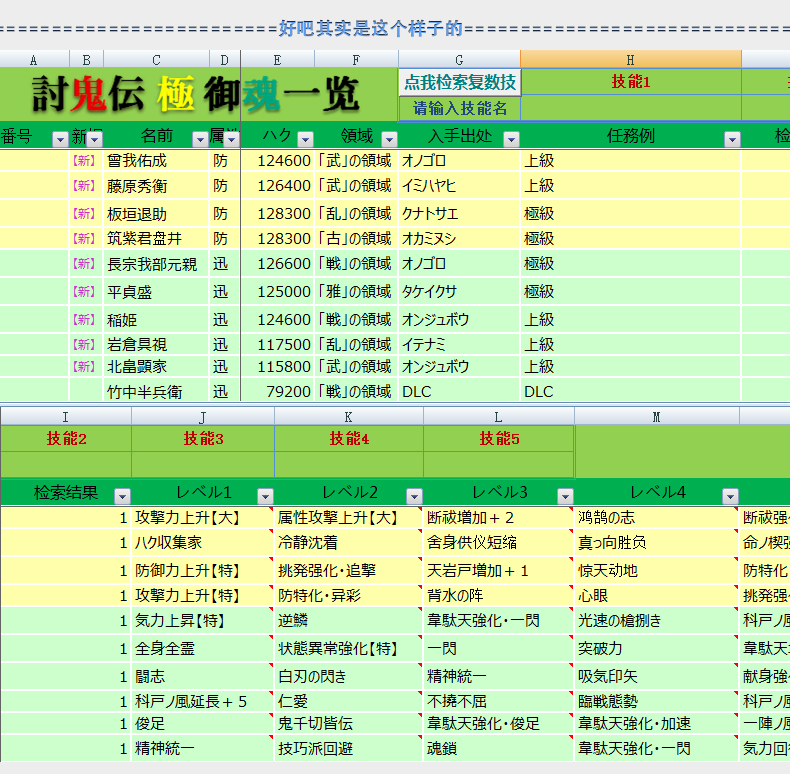This screenshot has height=774, width=790.
Task: Click the 技能1 header cell
Action: 631,82
